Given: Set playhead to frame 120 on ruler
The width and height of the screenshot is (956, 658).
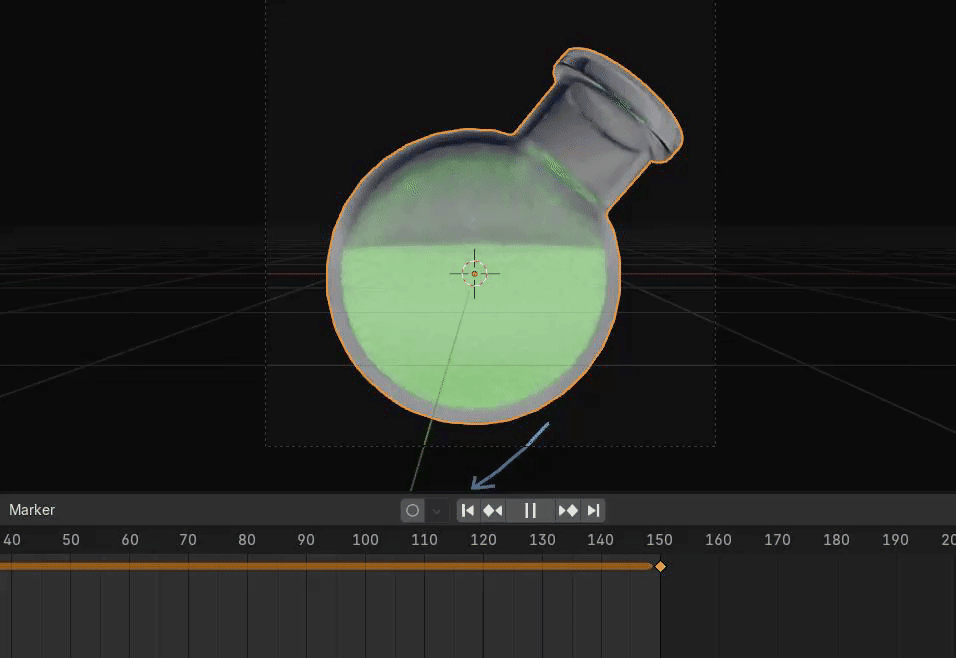Looking at the screenshot, I should pos(483,540).
